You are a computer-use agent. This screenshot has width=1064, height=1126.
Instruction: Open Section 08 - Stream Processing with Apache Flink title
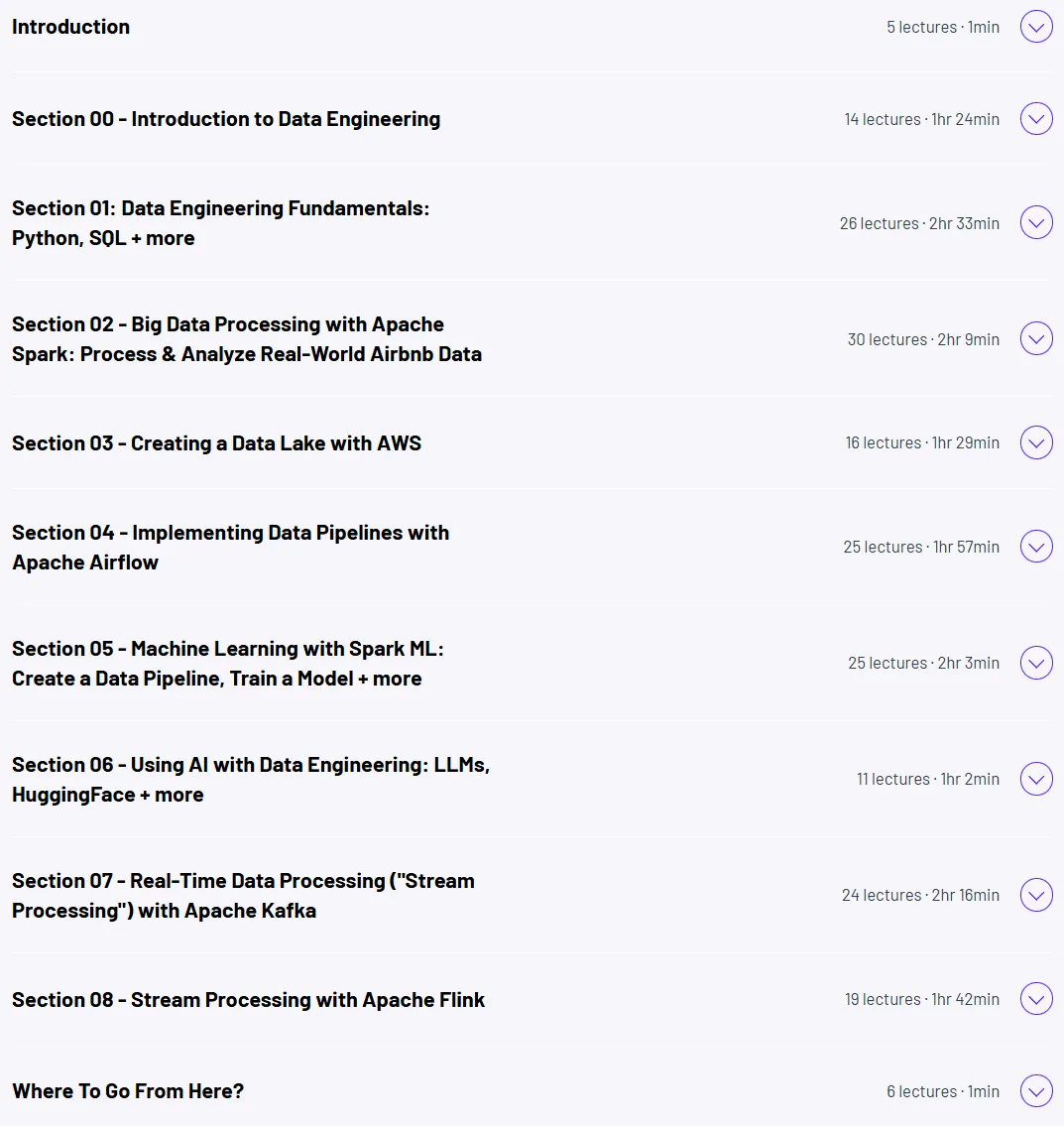[x=249, y=1000]
